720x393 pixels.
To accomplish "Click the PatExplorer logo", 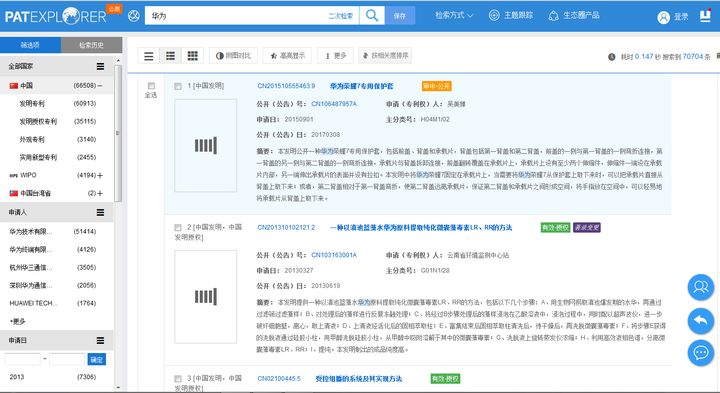I will [x=56, y=17].
